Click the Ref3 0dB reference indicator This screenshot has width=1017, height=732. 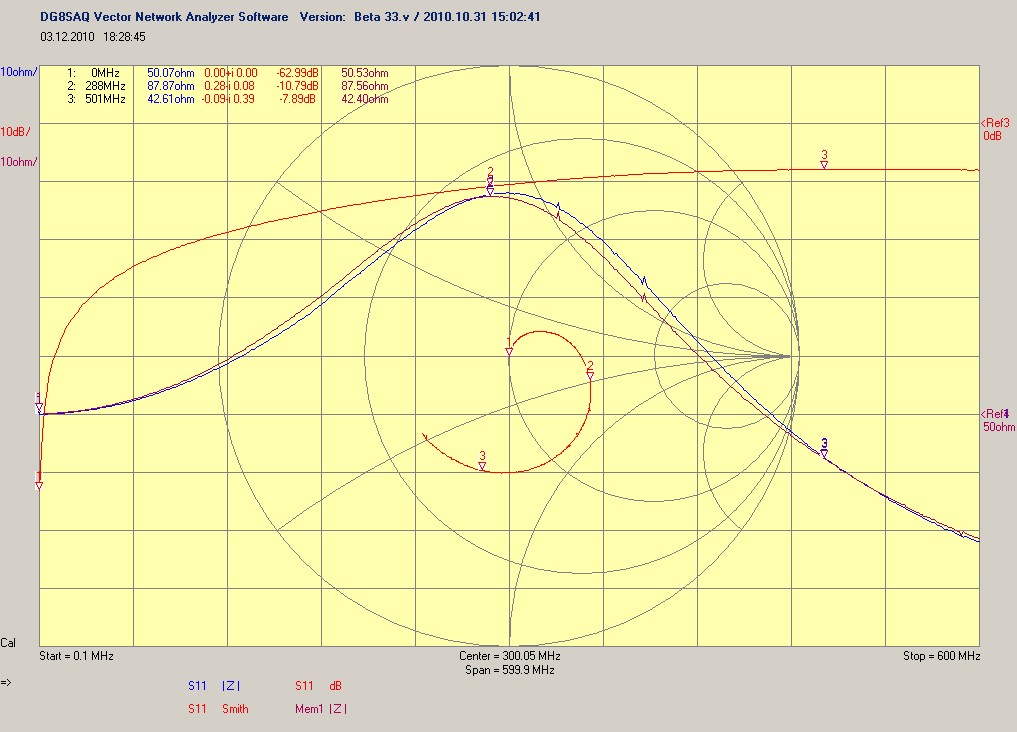click(x=995, y=129)
